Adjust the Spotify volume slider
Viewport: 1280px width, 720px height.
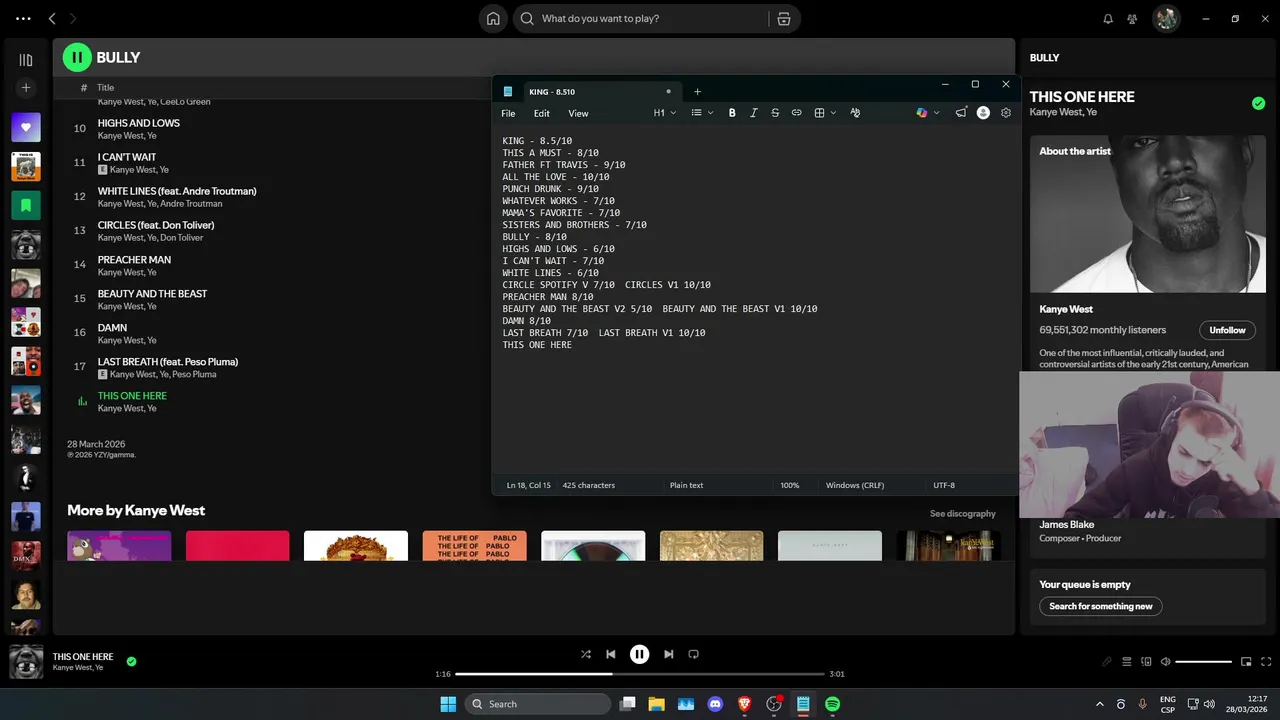(1204, 661)
